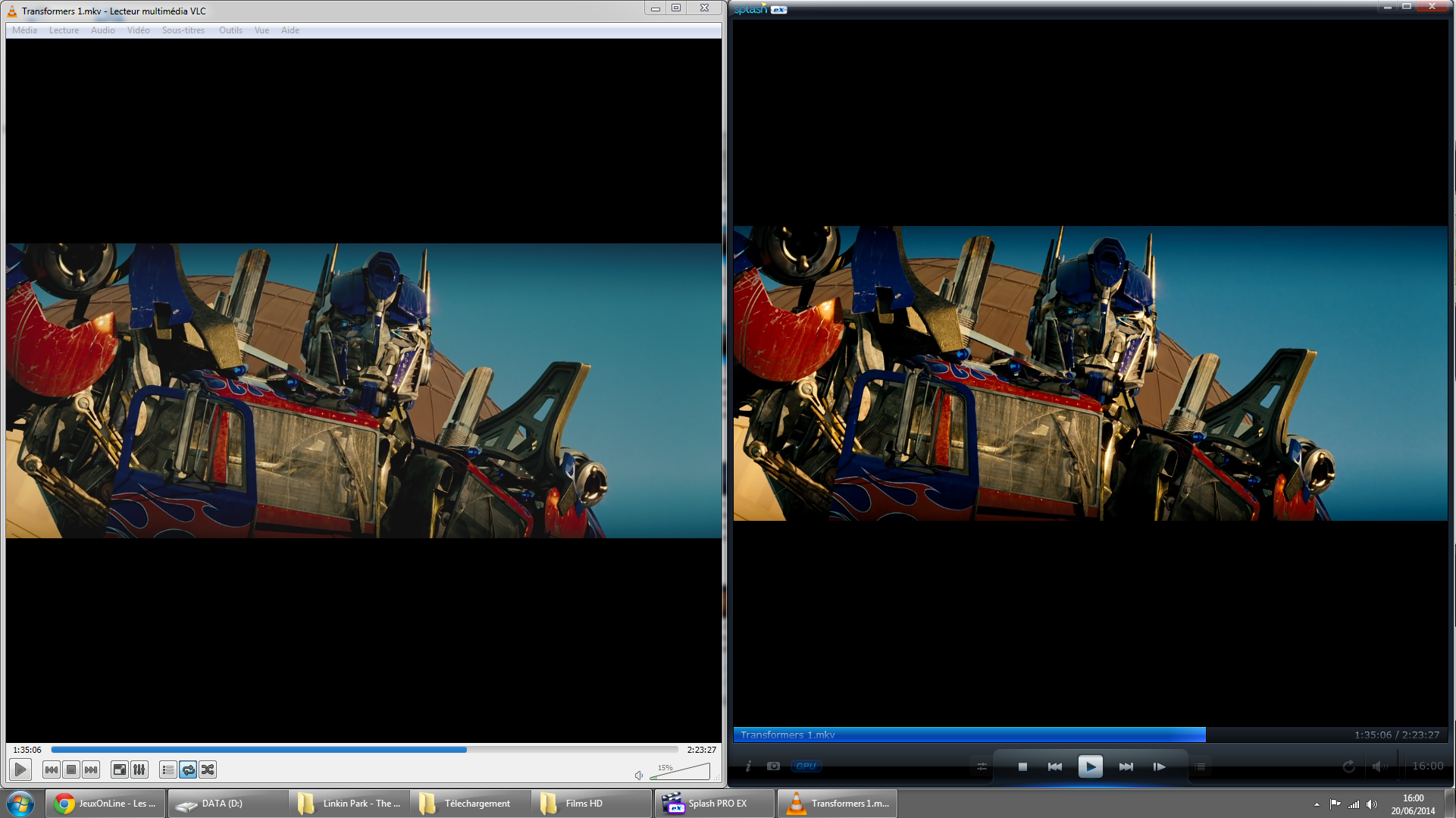Set VLC volume on the volume slider
Viewport: 1456px width, 818px height.
coord(680,772)
